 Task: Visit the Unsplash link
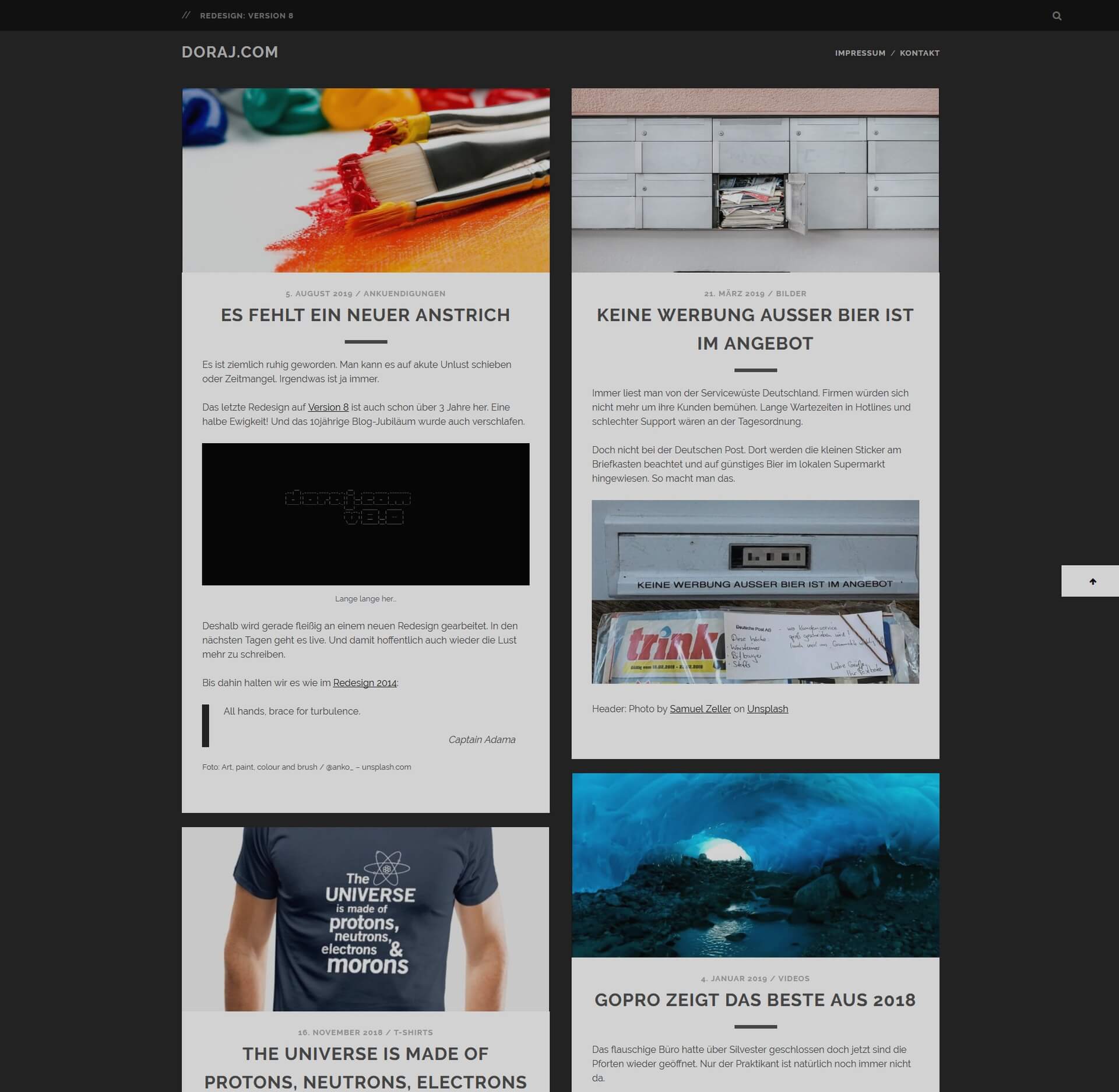pos(767,709)
